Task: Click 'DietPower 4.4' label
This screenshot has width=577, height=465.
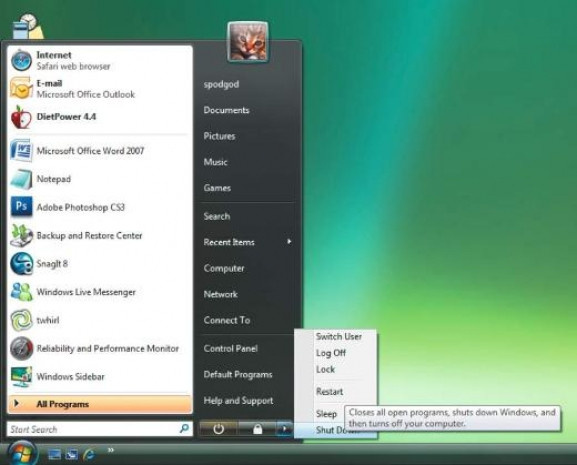Action: [x=66, y=117]
